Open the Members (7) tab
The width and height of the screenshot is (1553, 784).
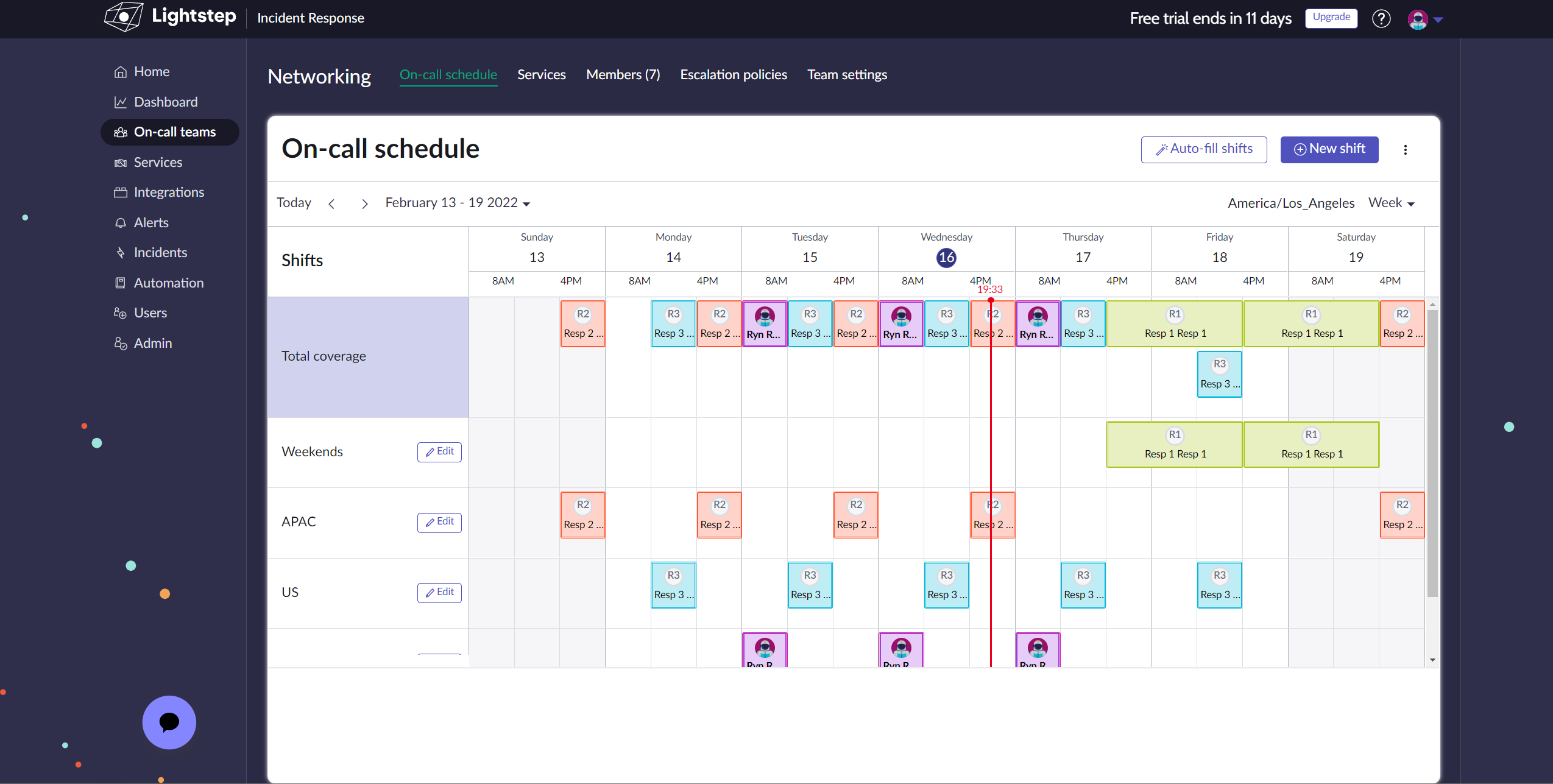(x=623, y=75)
